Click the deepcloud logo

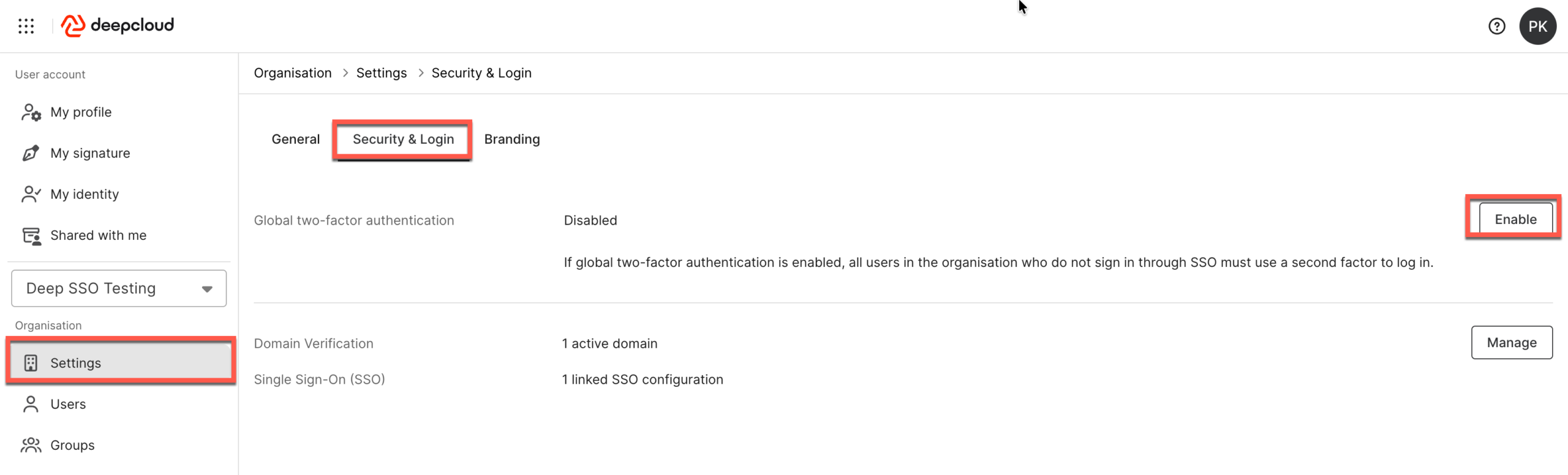118,26
